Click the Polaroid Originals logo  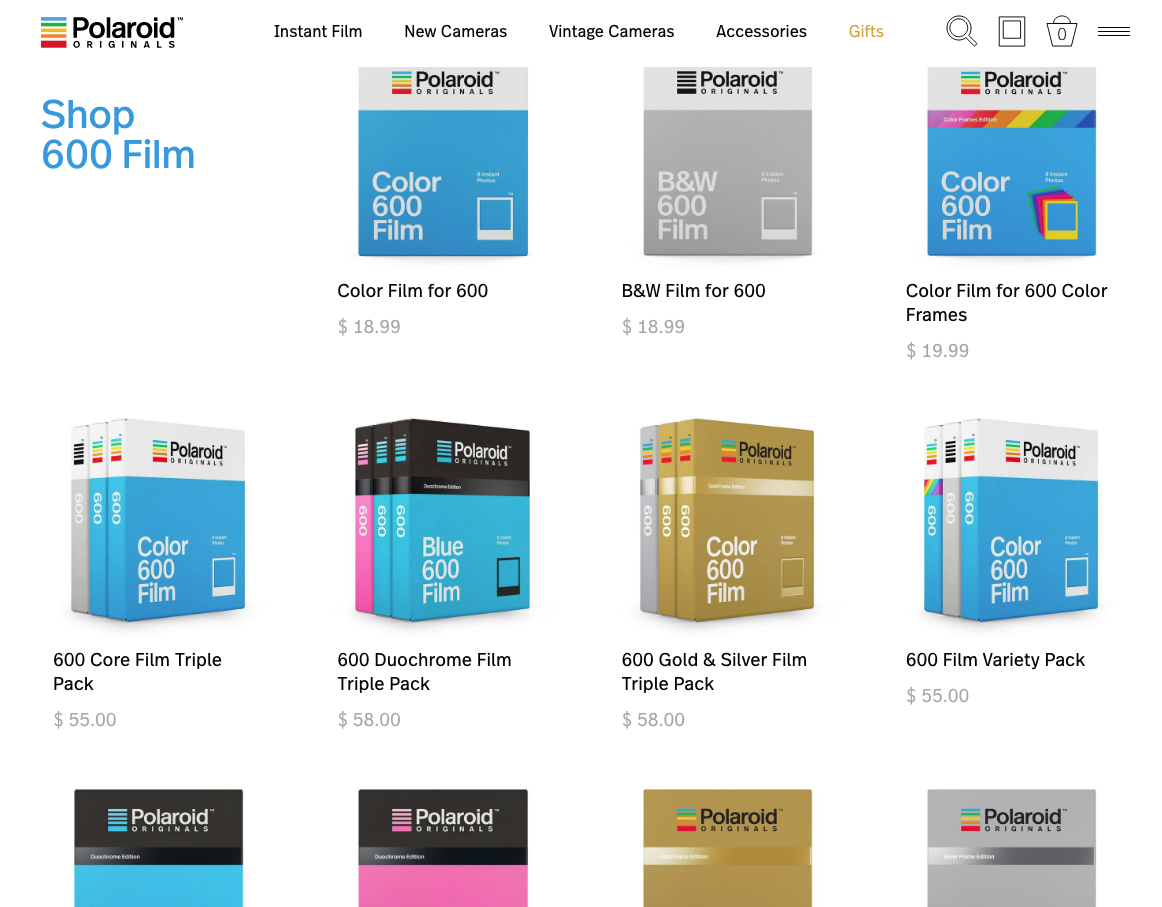coord(111,32)
